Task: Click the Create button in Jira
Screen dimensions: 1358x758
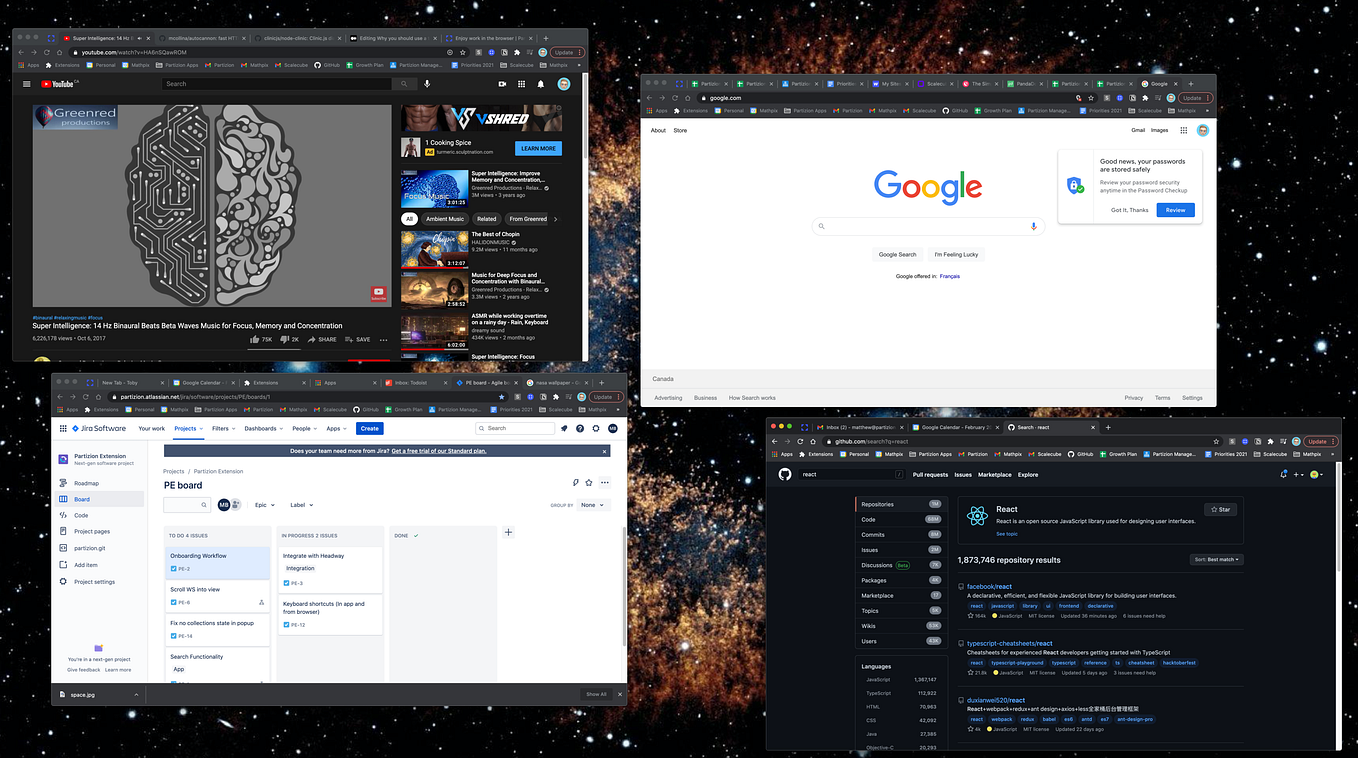Action: (x=369, y=428)
